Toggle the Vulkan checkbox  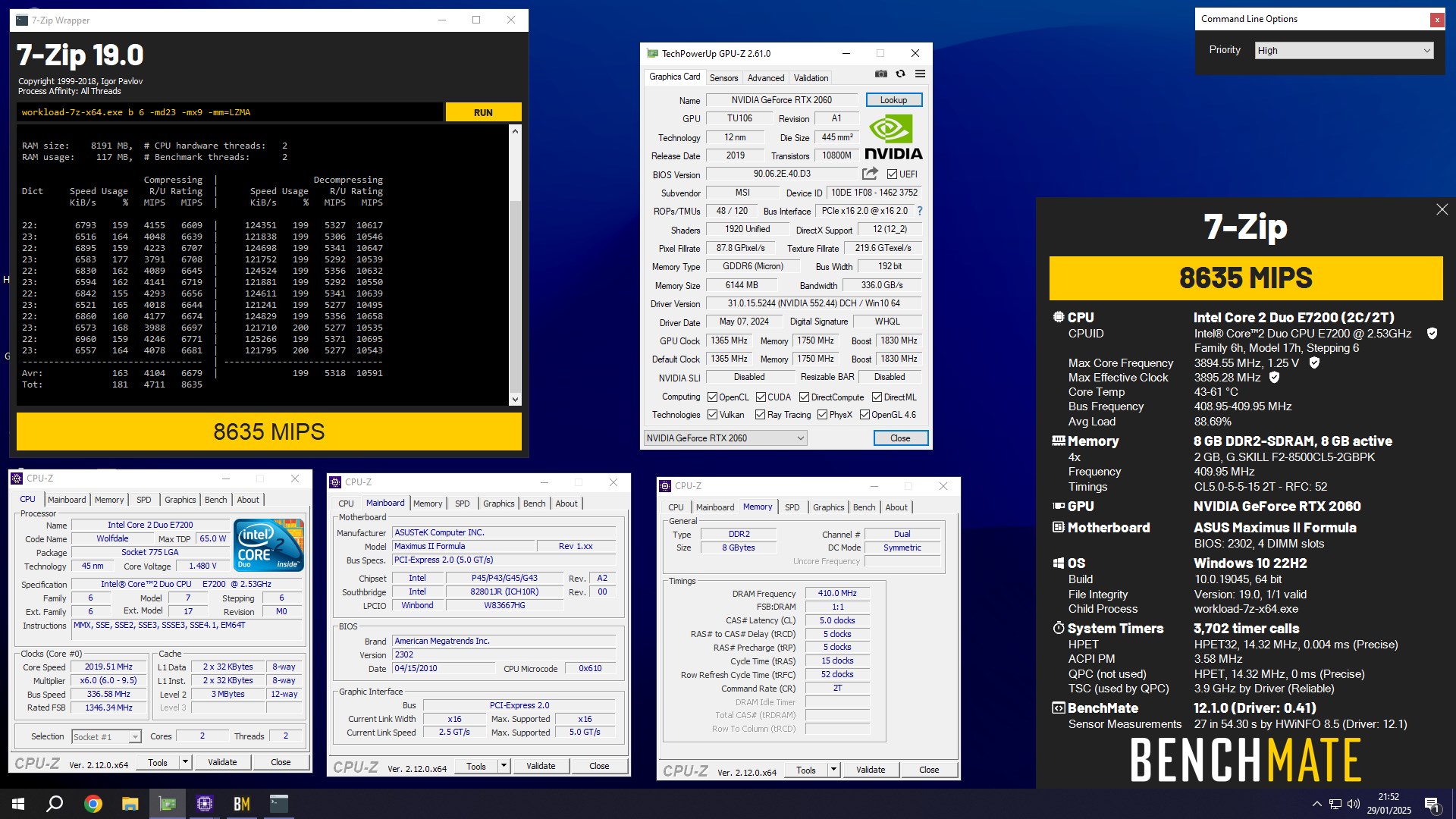point(712,415)
